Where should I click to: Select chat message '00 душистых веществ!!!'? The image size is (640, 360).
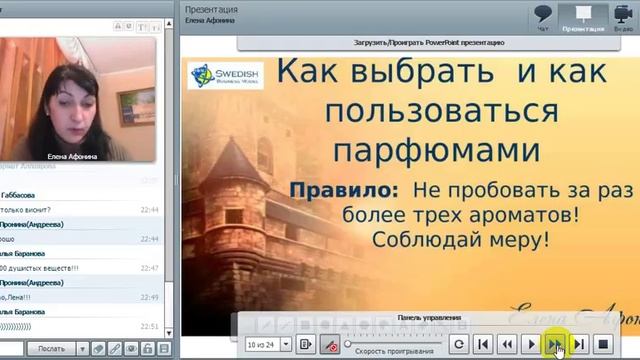pos(39,268)
